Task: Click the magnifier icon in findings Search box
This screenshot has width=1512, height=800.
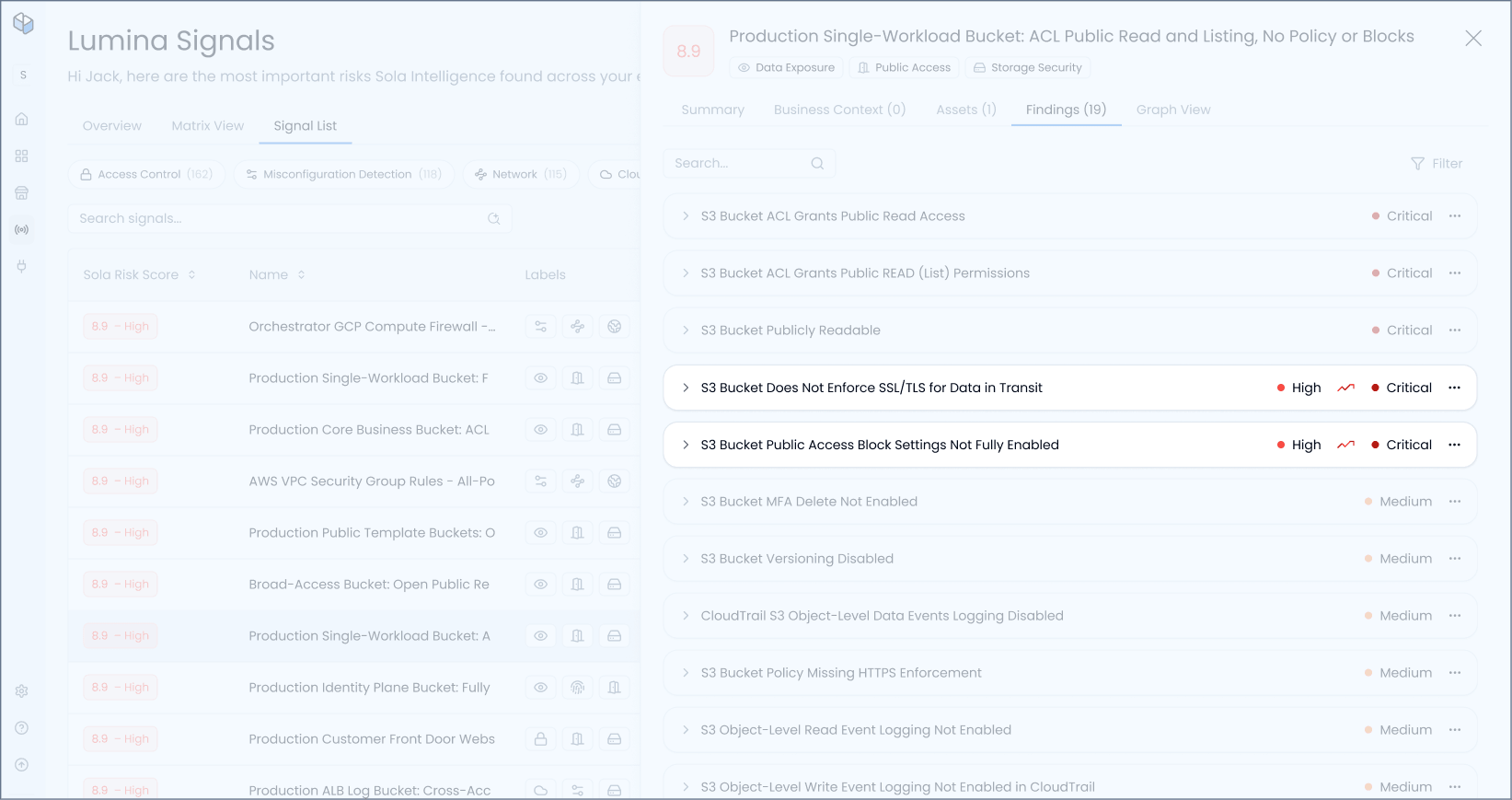Action: pos(817,163)
